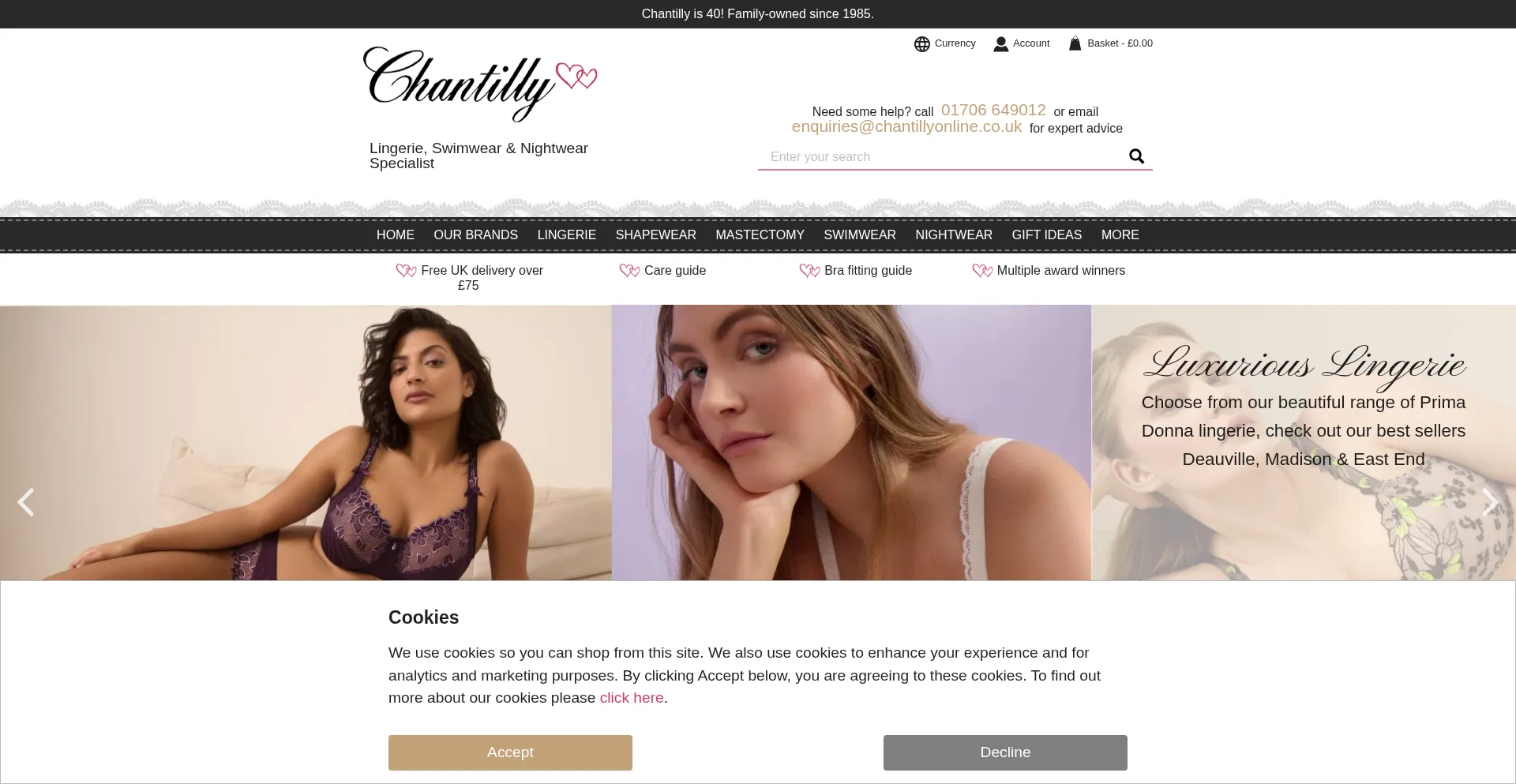Click hearts icon beside Care guide
The height and width of the screenshot is (784, 1516).
click(629, 271)
